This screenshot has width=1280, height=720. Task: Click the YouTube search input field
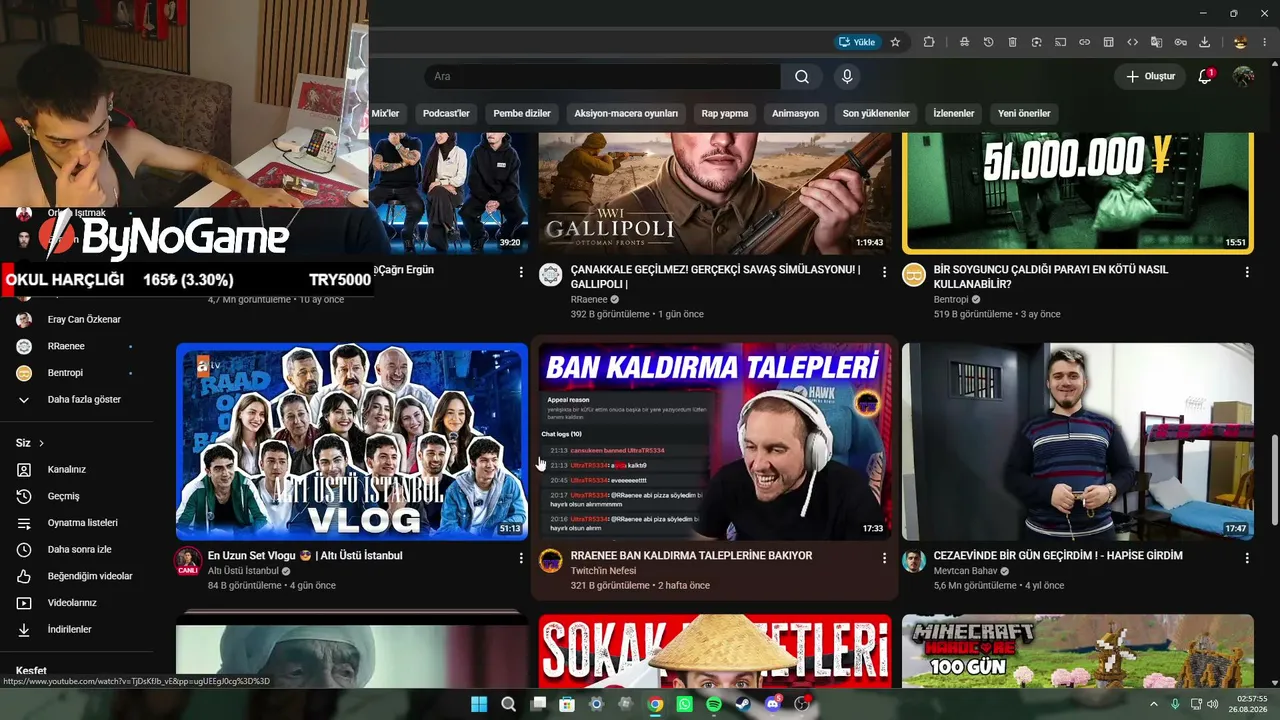pyautogui.click(x=602, y=77)
